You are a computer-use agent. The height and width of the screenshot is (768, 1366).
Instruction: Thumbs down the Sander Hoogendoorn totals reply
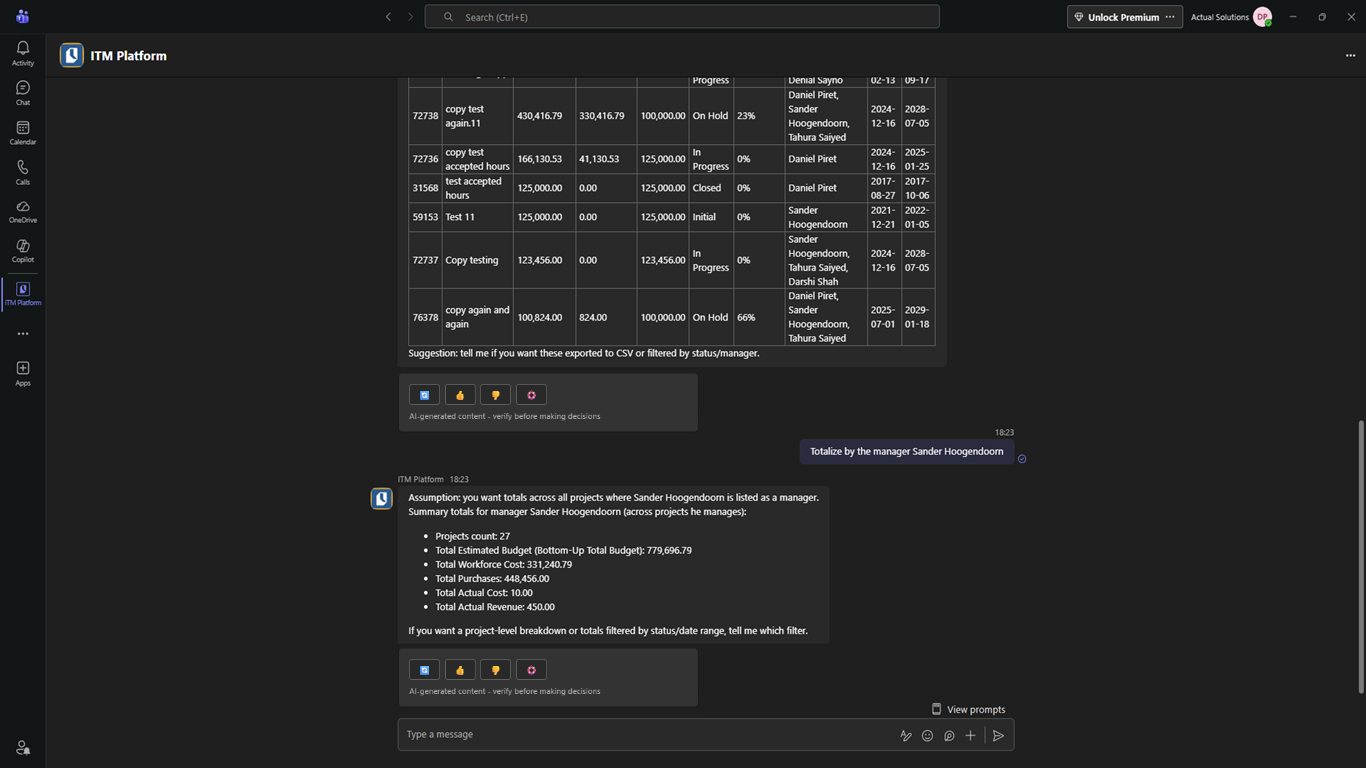coord(495,670)
